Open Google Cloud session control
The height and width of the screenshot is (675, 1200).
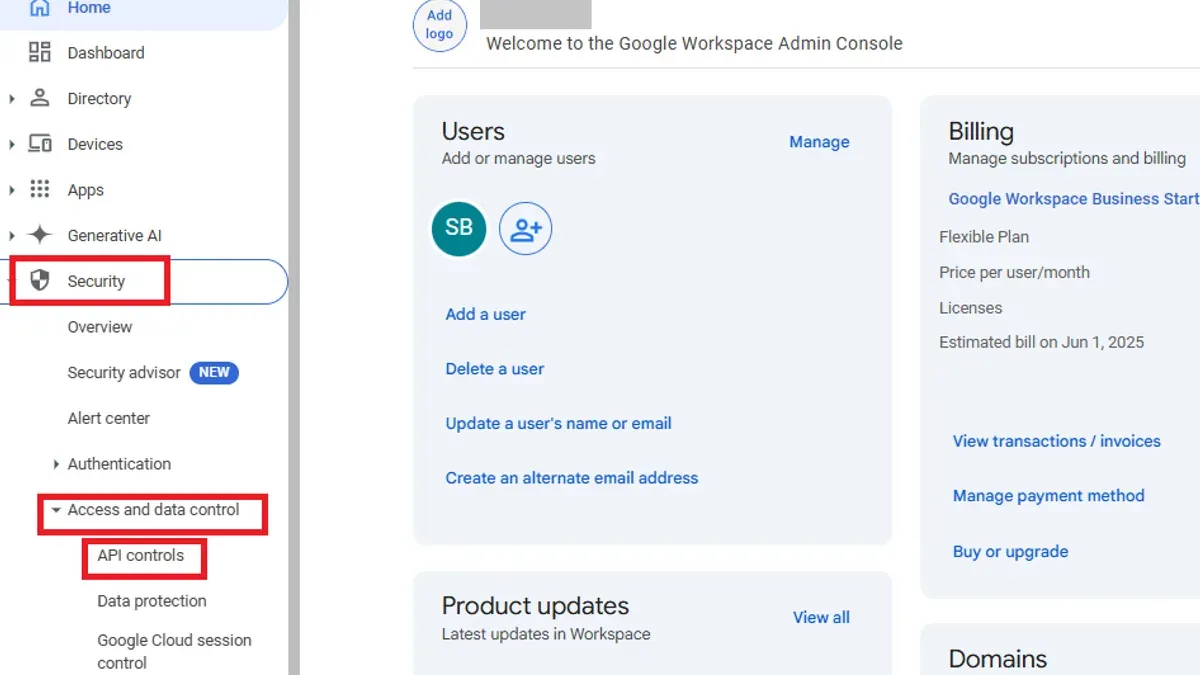coord(174,651)
